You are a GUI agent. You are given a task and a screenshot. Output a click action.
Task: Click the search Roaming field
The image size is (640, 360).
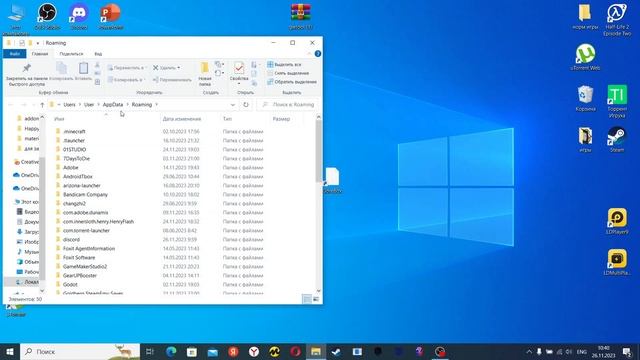point(288,104)
